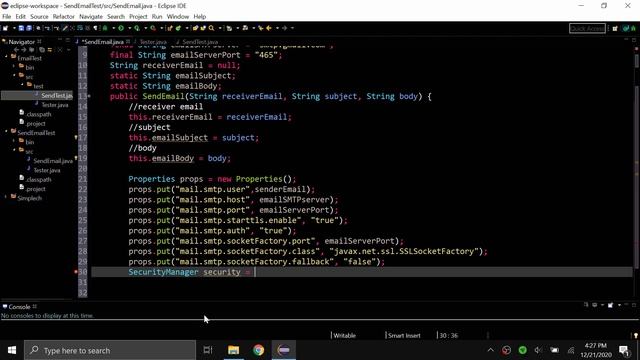Click cursor position '30 : 36' in status bar

(x=449, y=336)
